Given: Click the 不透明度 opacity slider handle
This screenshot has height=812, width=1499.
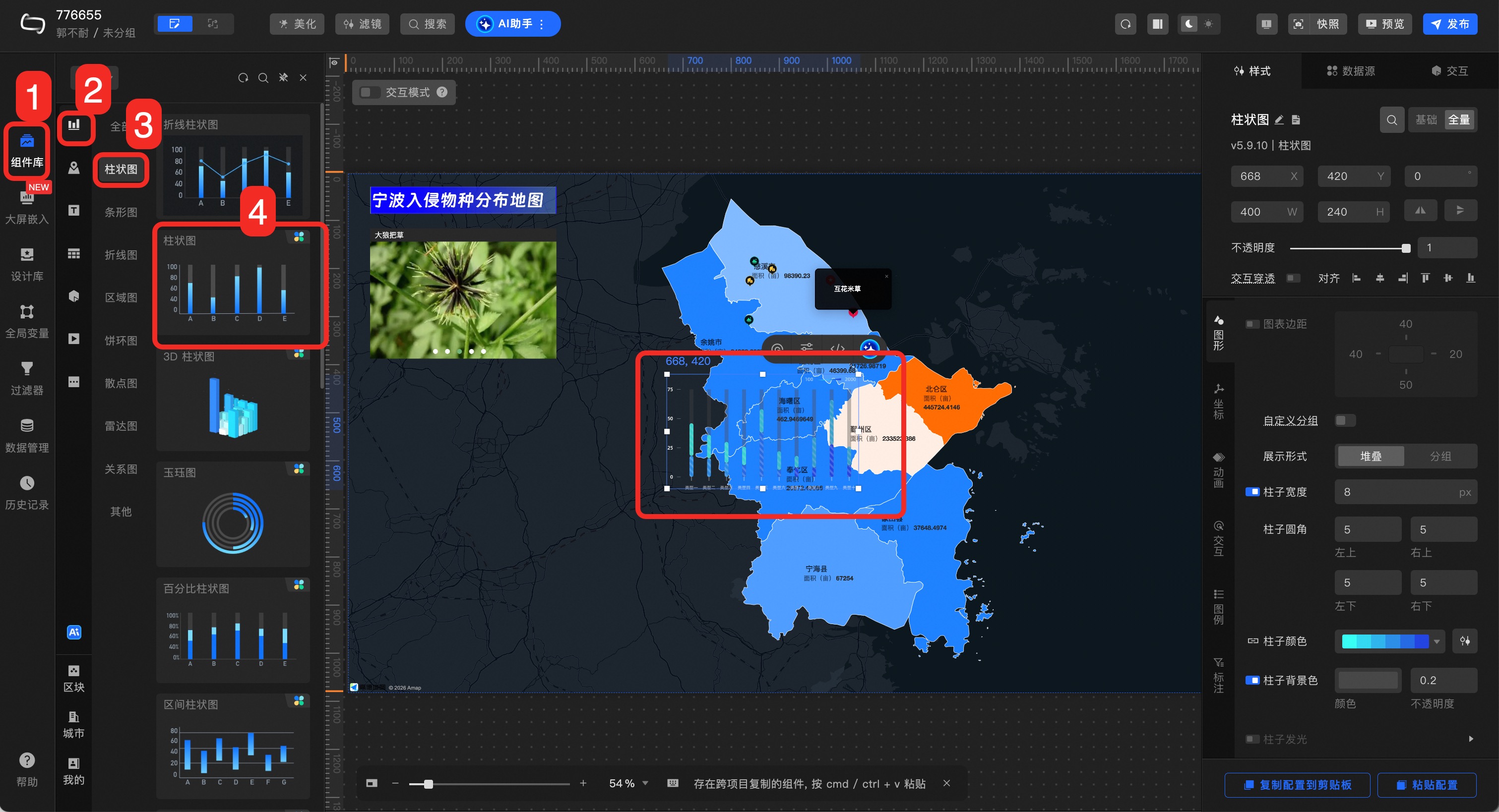Looking at the screenshot, I should pyautogui.click(x=1405, y=248).
